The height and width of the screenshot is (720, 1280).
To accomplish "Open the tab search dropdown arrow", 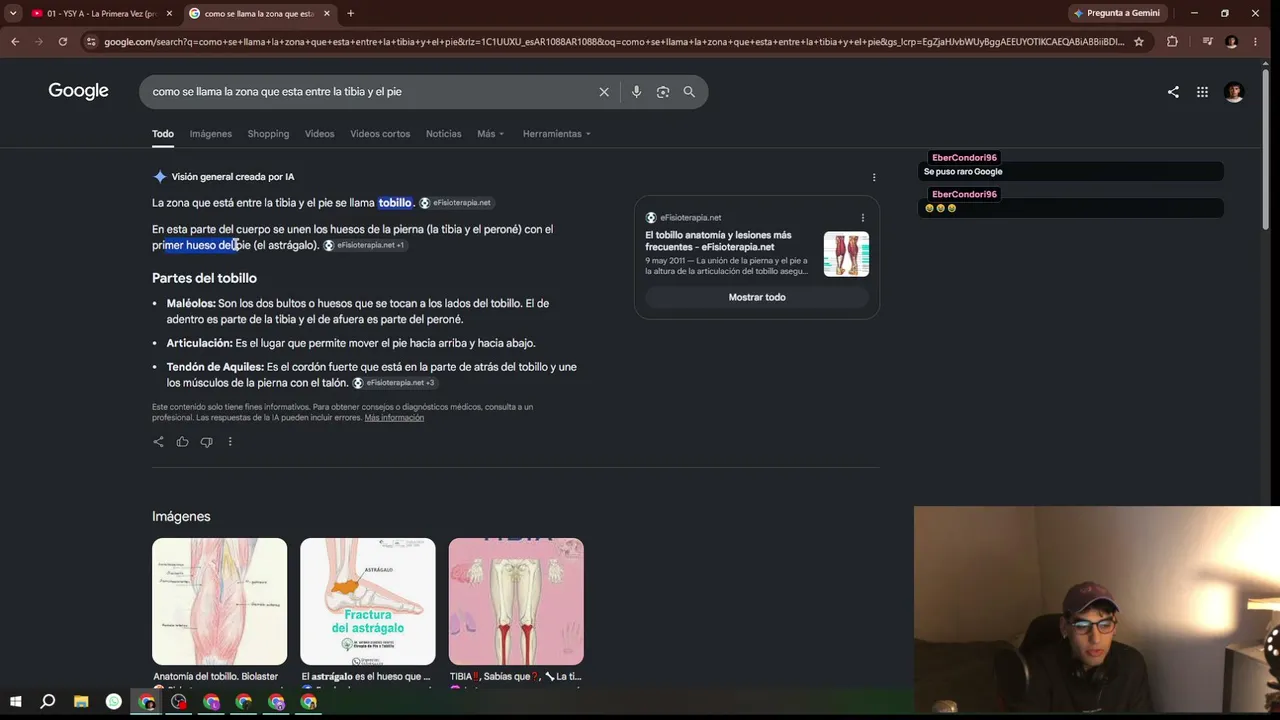I will pyautogui.click(x=13, y=14).
